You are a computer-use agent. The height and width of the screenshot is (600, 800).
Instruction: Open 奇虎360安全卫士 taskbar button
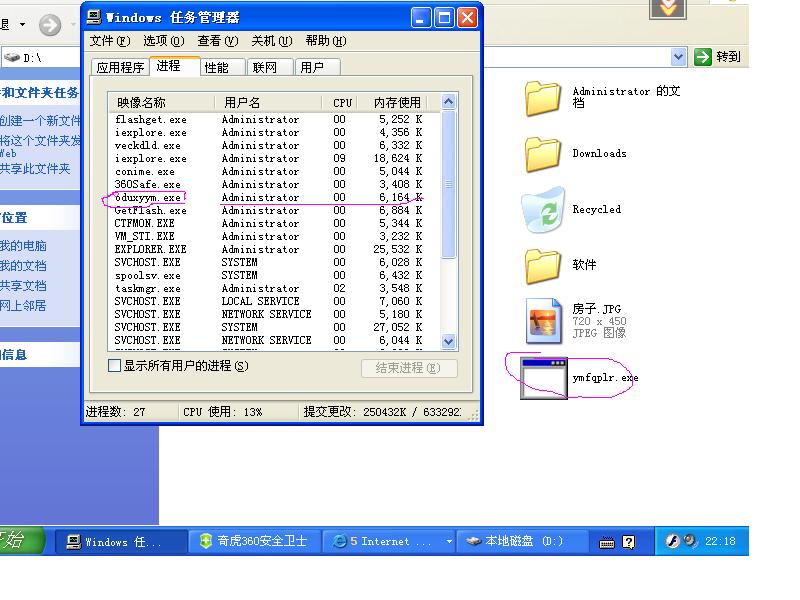click(255, 541)
